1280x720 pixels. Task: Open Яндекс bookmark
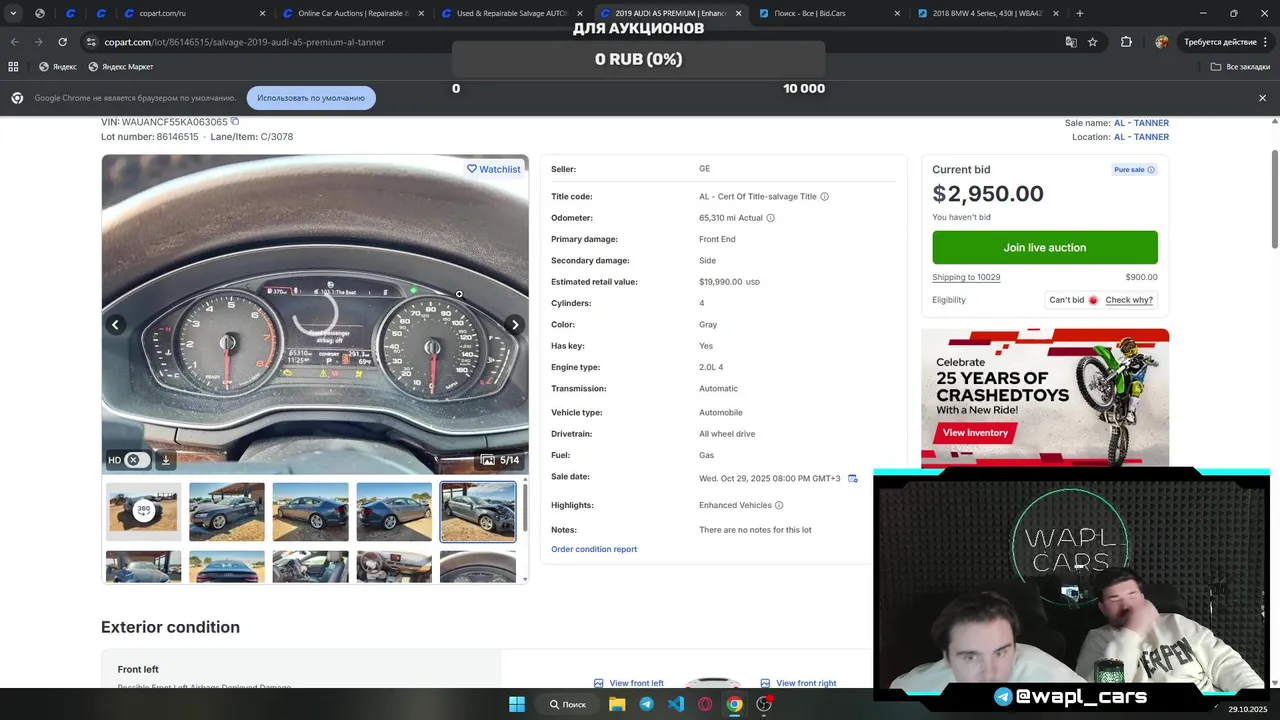coord(58,67)
